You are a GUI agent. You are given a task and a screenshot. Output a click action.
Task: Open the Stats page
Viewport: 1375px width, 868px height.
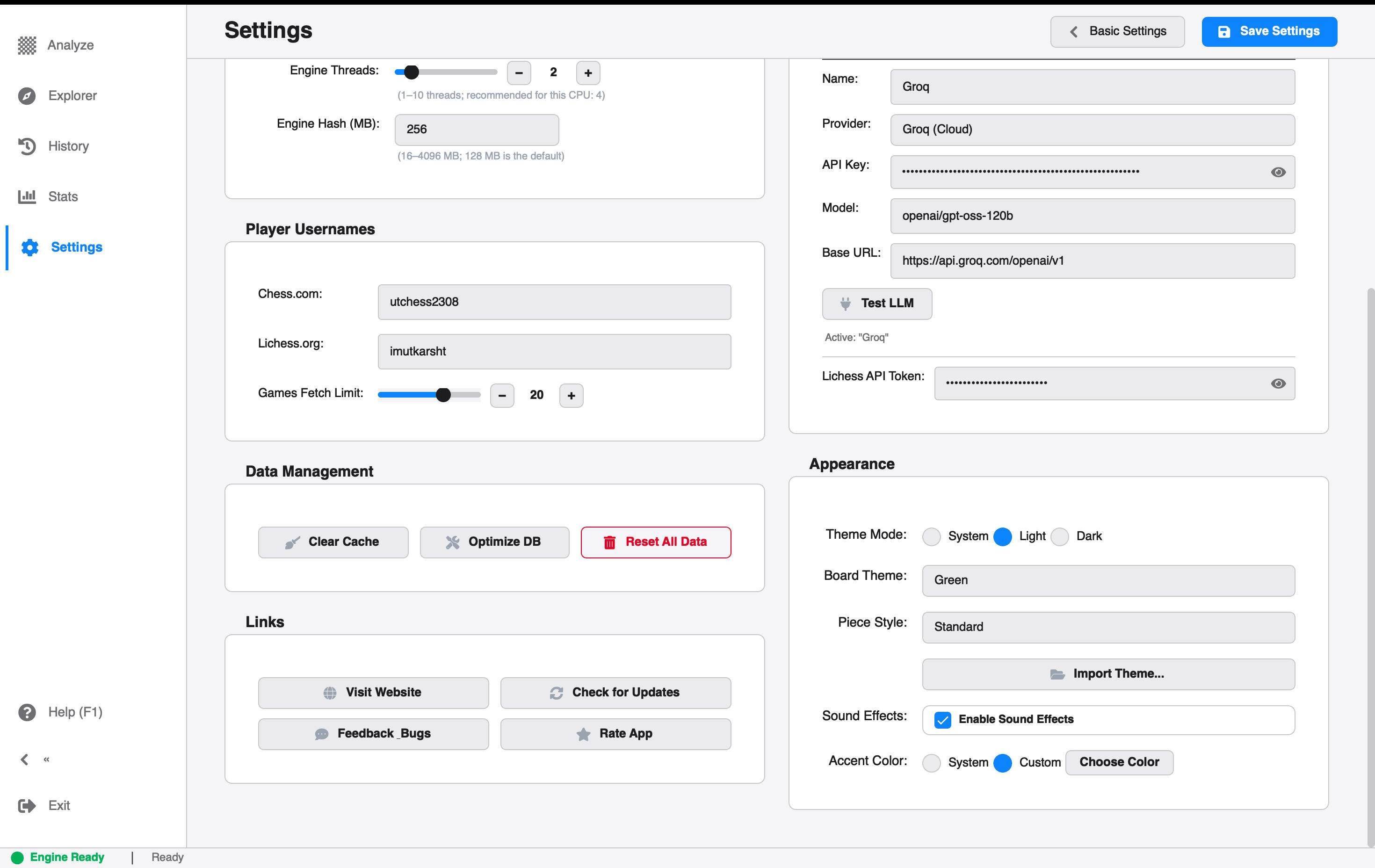pyautogui.click(x=48, y=196)
